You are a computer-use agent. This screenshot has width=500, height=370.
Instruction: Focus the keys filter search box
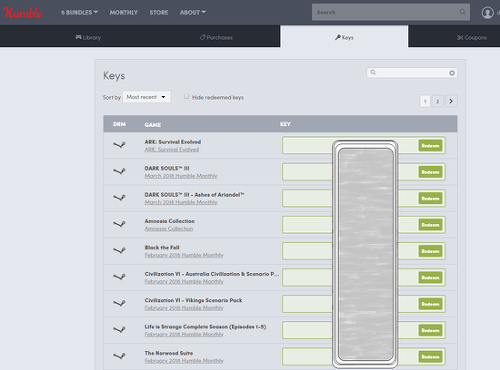(412, 73)
